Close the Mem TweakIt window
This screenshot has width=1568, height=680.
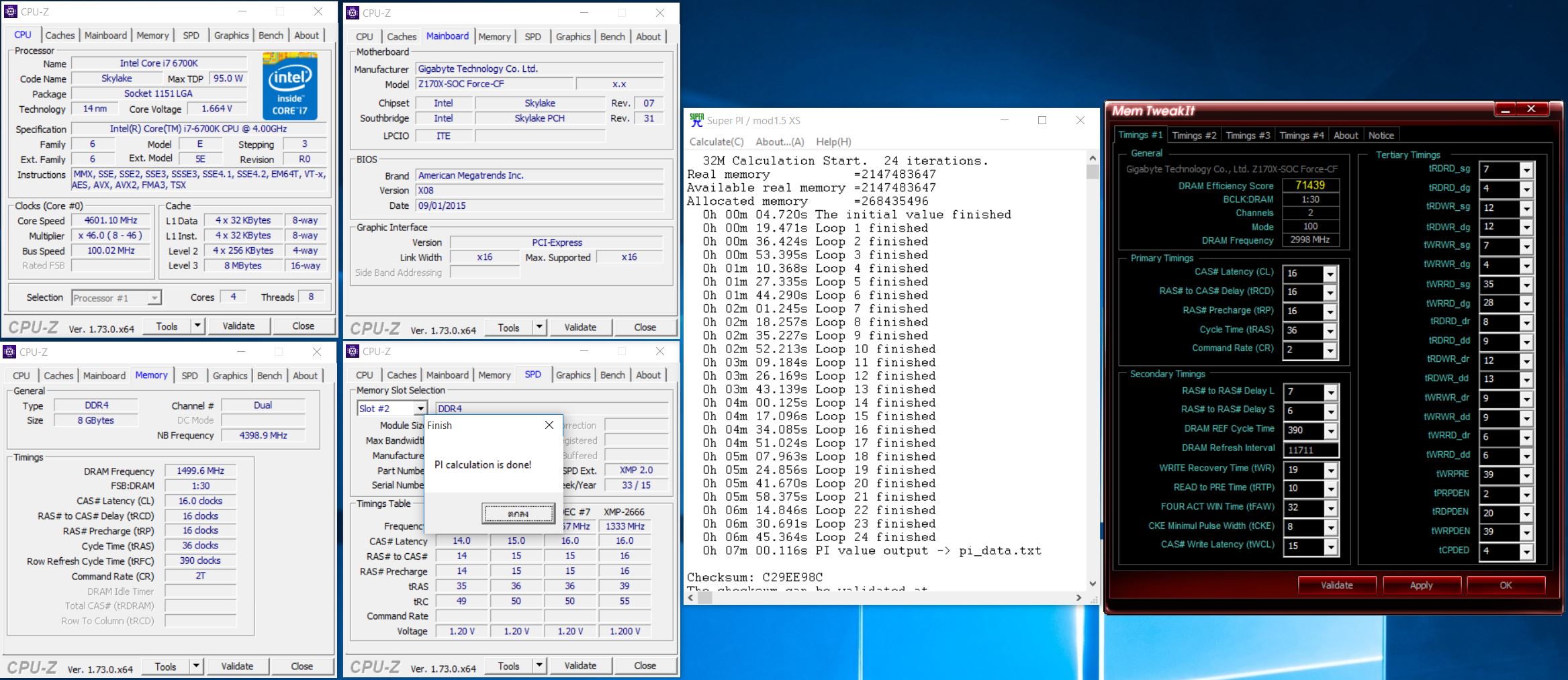(x=1531, y=109)
